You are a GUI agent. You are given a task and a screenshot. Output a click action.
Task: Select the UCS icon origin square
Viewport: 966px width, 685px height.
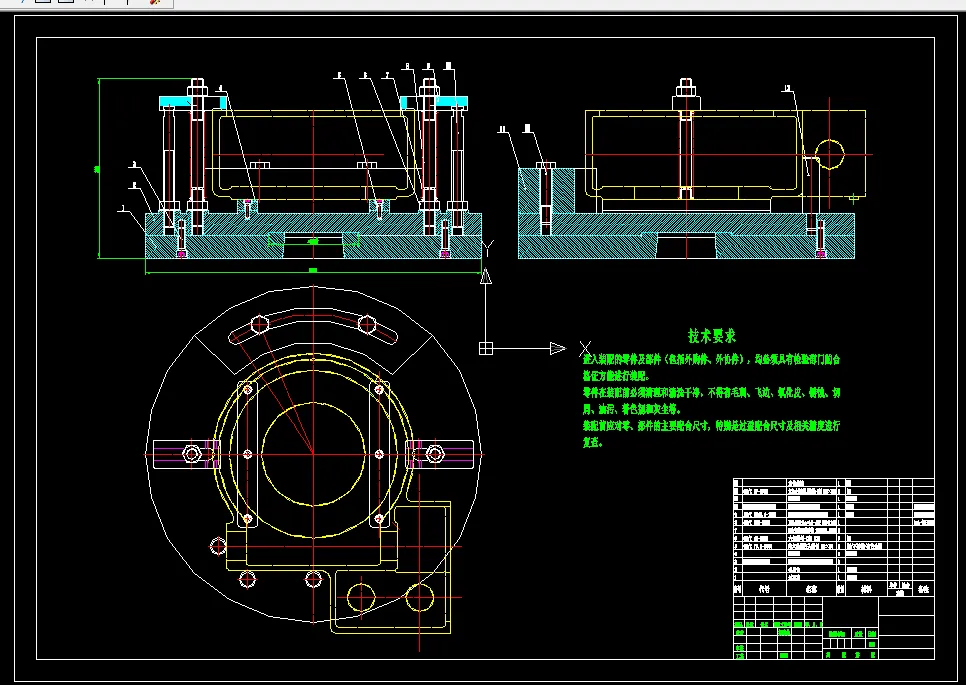(486, 349)
